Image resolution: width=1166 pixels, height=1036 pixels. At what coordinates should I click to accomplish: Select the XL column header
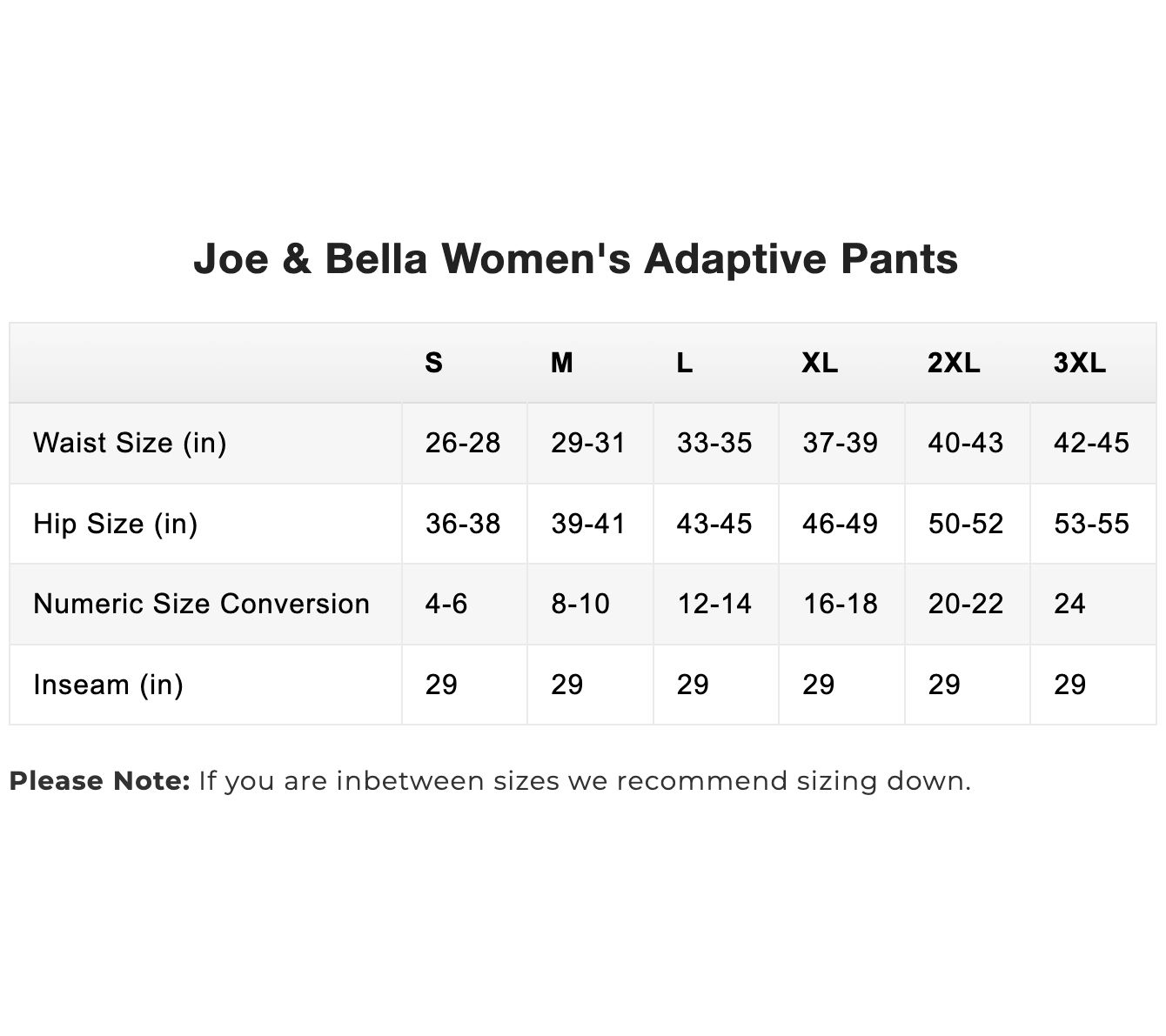[820, 363]
